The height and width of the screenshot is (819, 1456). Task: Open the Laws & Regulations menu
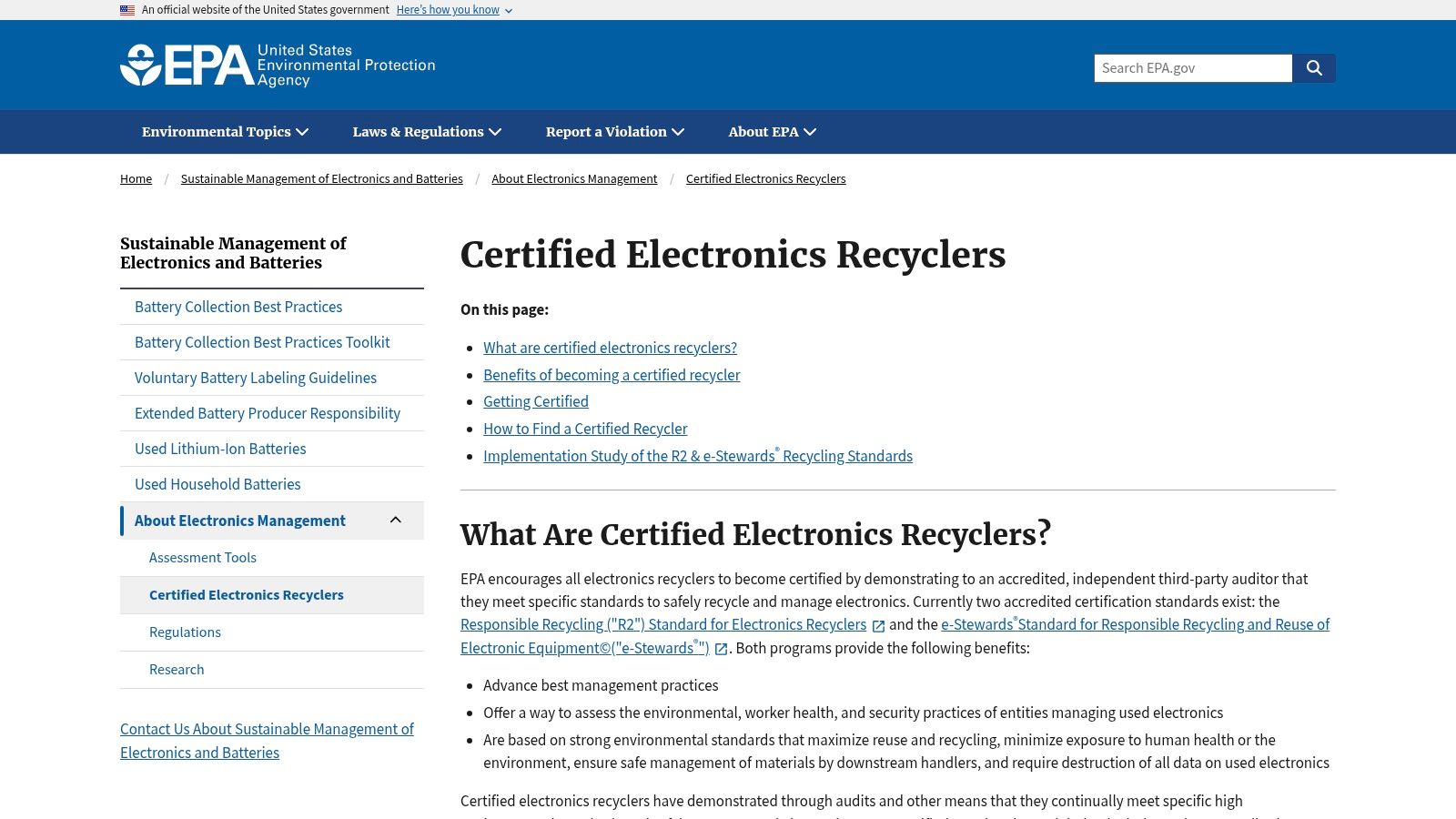coord(427,132)
